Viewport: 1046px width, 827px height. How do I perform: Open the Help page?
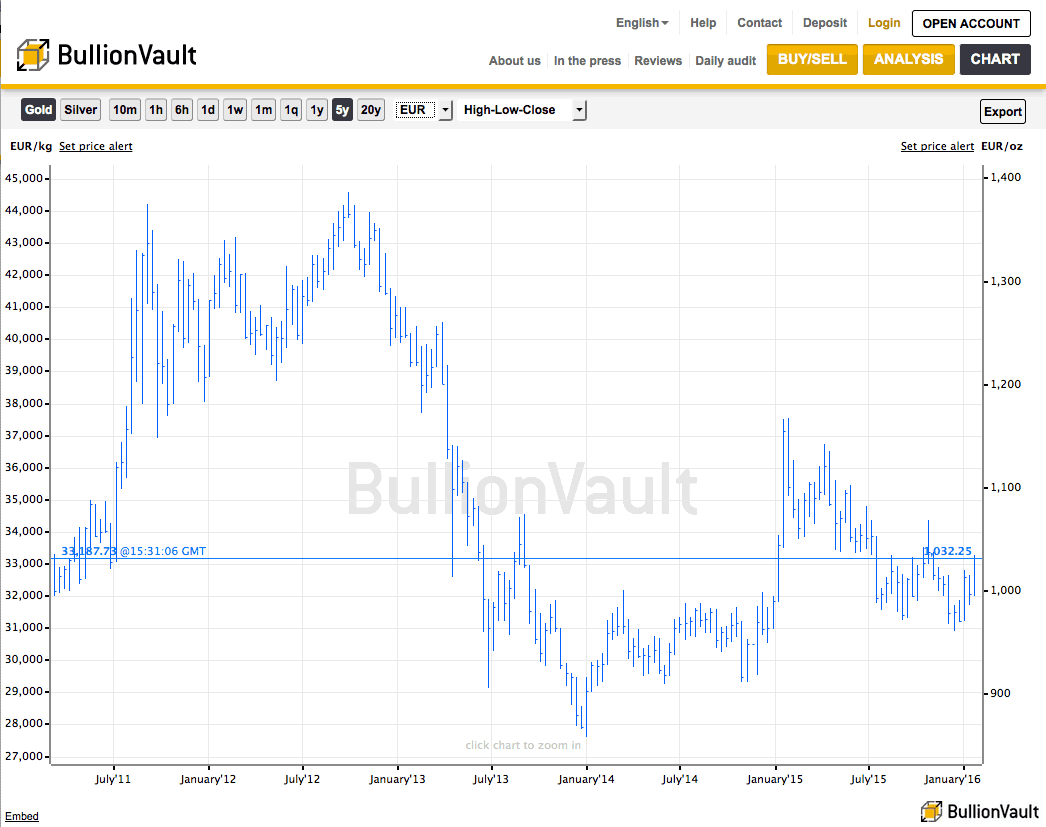click(x=703, y=23)
